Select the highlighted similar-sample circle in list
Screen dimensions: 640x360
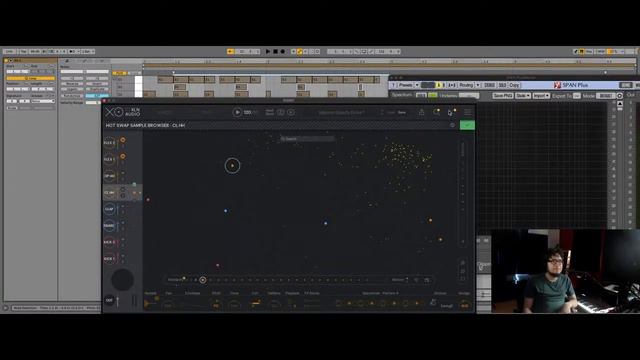[x=202, y=280]
